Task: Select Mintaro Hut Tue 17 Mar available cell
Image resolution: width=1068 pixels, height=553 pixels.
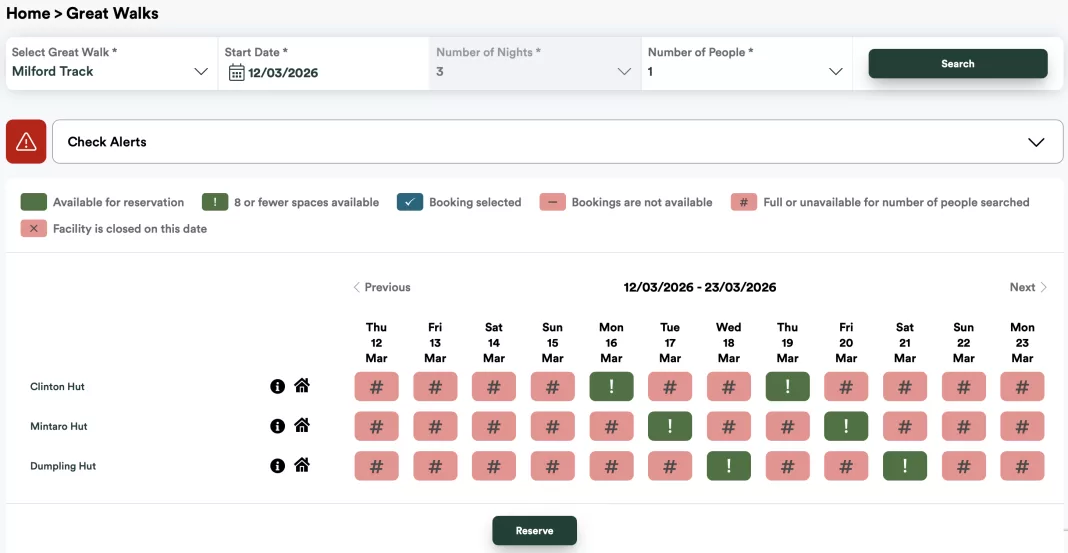Action: pyautogui.click(x=670, y=426)
